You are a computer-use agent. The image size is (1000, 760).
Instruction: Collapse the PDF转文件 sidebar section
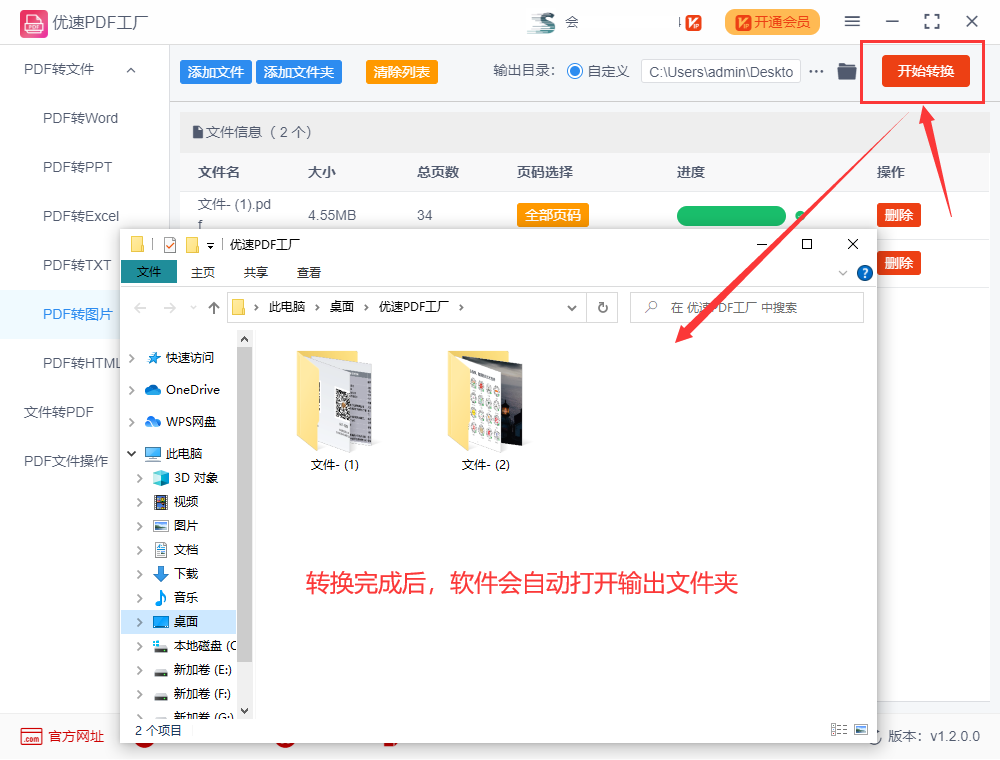coord(131,70)
